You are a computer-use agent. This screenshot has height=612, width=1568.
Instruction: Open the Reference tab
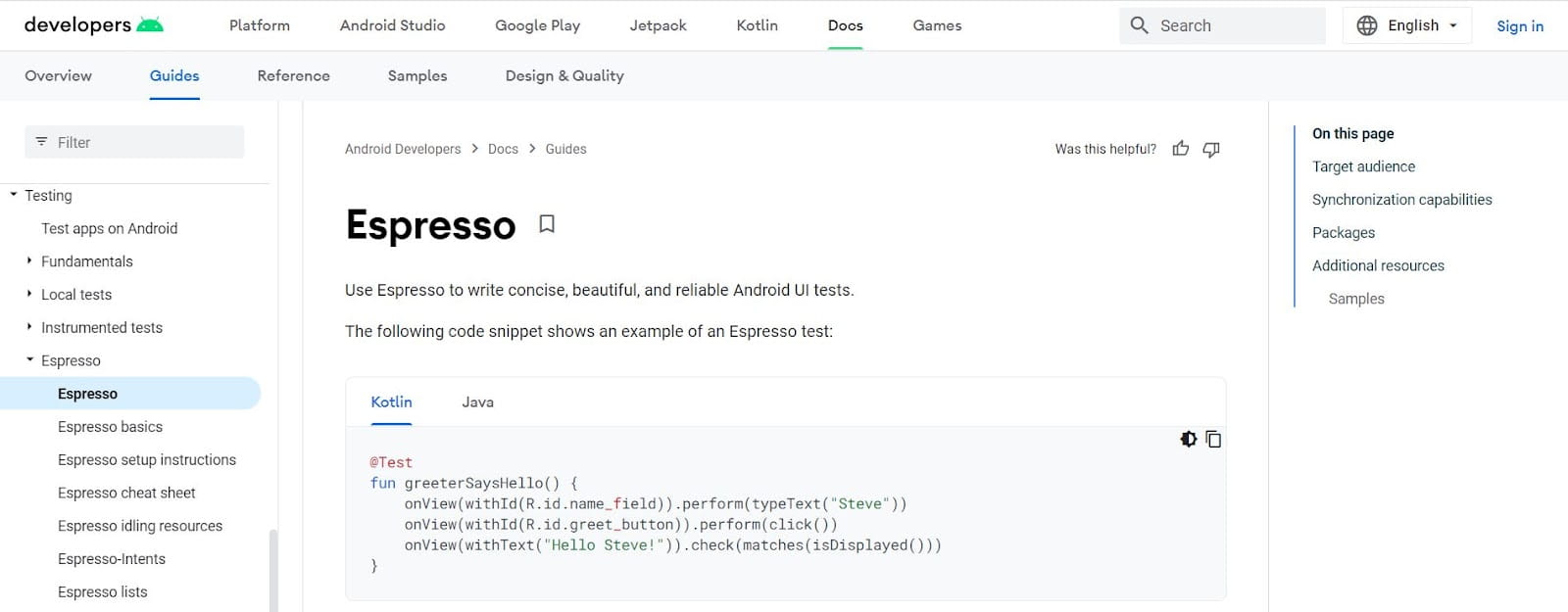coord(293,75)
